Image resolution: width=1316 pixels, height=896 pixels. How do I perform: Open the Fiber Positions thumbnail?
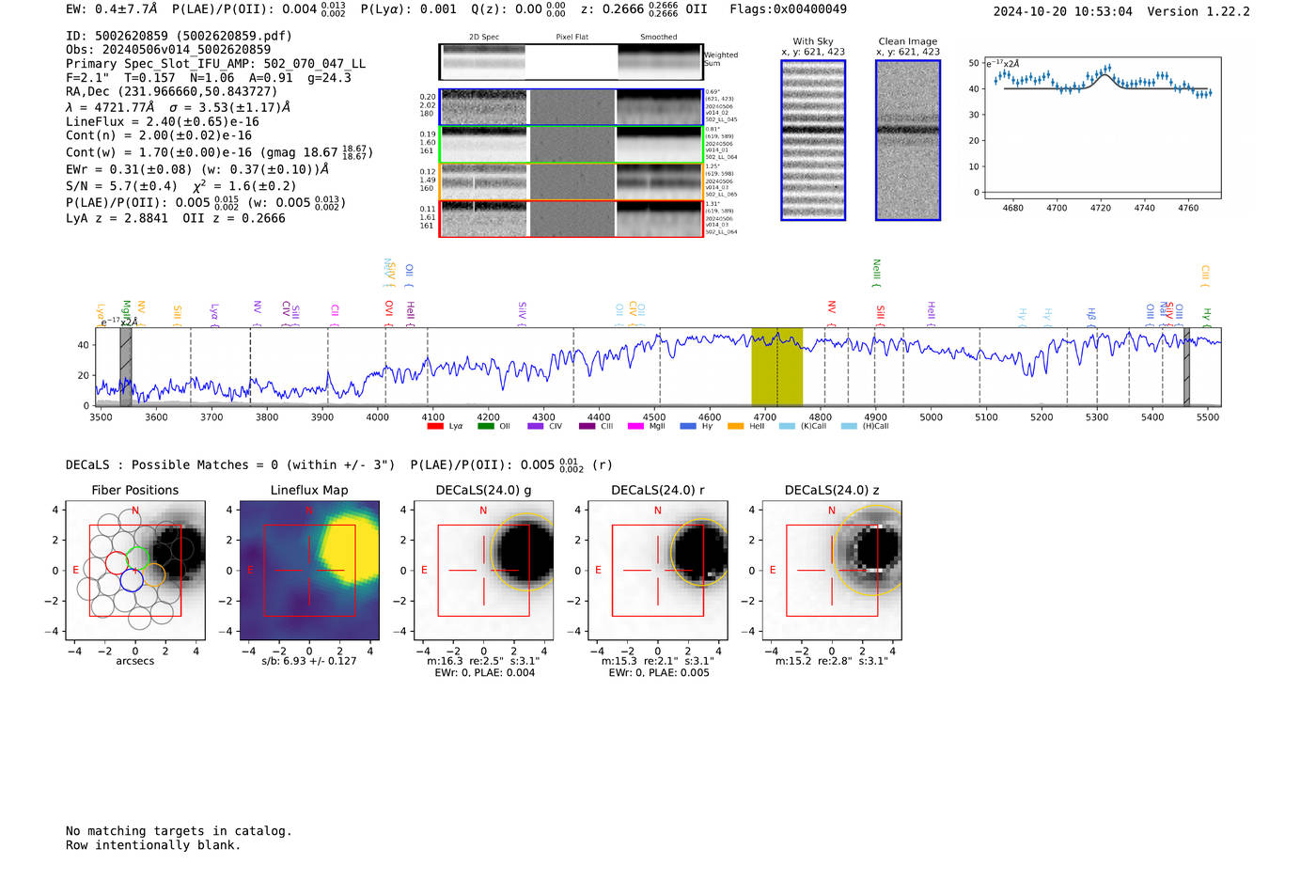click(135, 571)
